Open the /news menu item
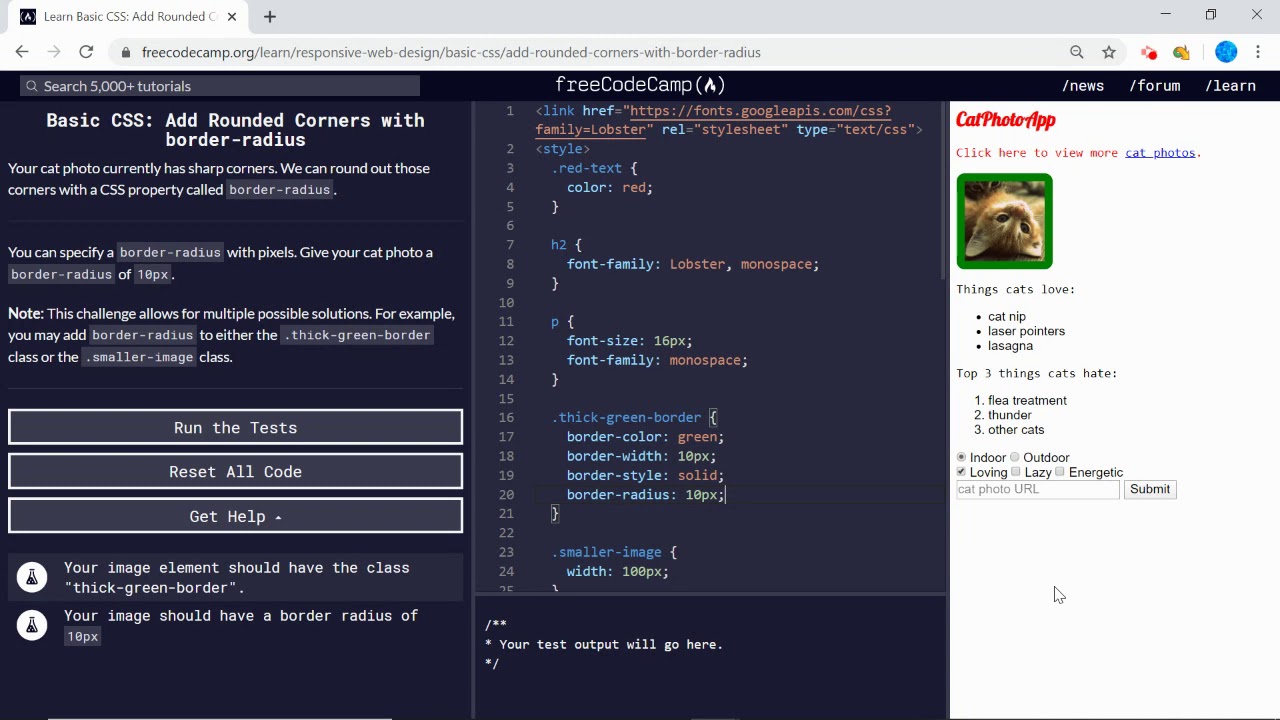 tap(1083, 86)
